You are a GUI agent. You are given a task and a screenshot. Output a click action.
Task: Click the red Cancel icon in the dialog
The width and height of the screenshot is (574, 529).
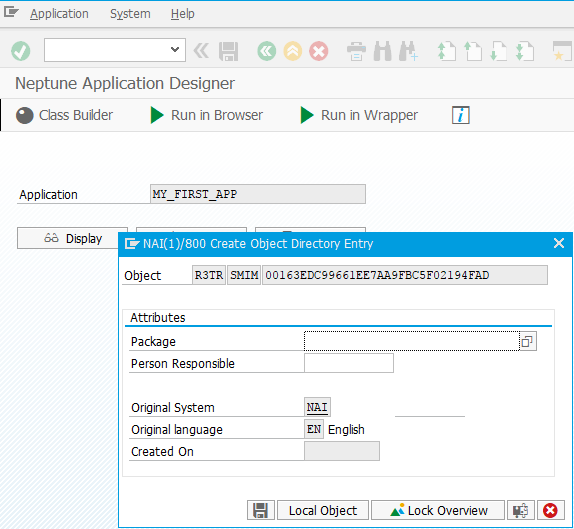[x=550, y=510]
